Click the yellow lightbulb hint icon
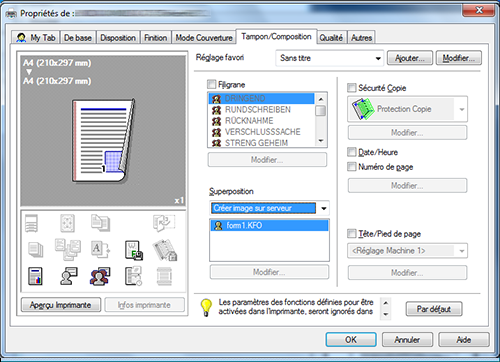 206,307
